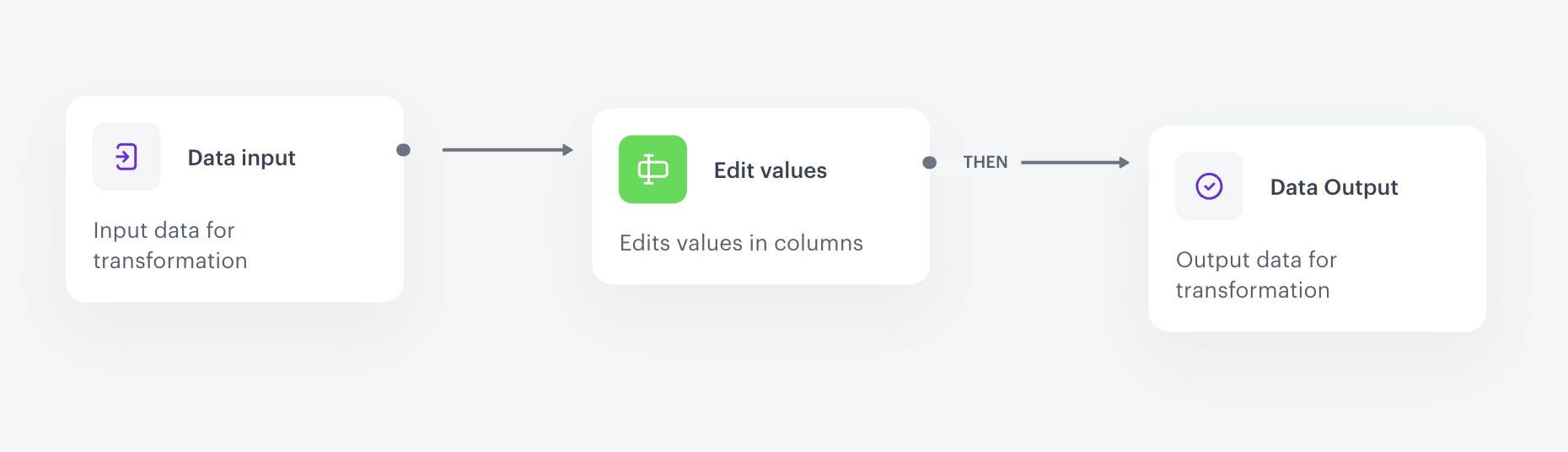Click the Data Output checkmark icon
Image resolution: width=1568 pixels, height=452 pixels.
coord(1209,186)
